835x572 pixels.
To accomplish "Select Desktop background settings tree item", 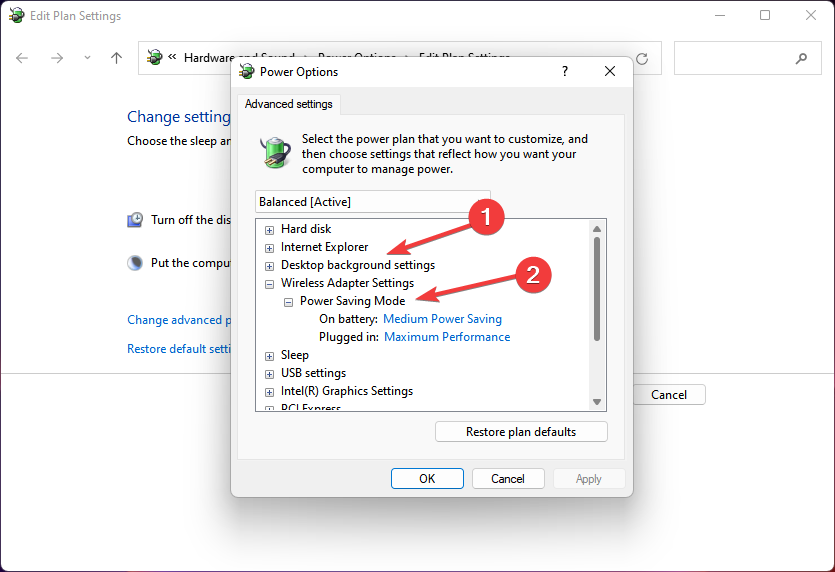I will (x=358, y=265).
